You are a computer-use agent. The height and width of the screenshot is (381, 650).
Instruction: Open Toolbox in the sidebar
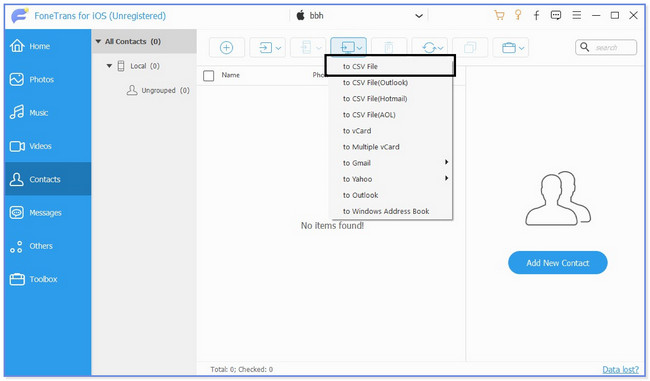48,279
